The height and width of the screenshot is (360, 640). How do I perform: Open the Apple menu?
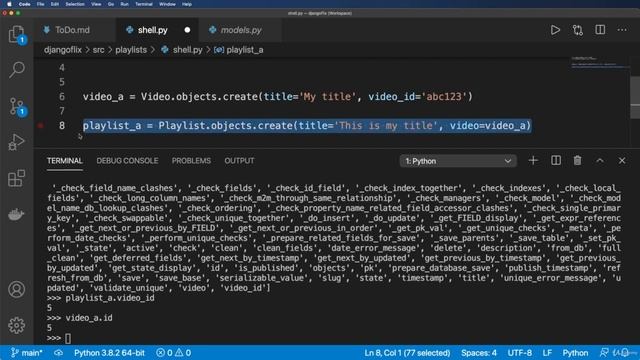9,4
